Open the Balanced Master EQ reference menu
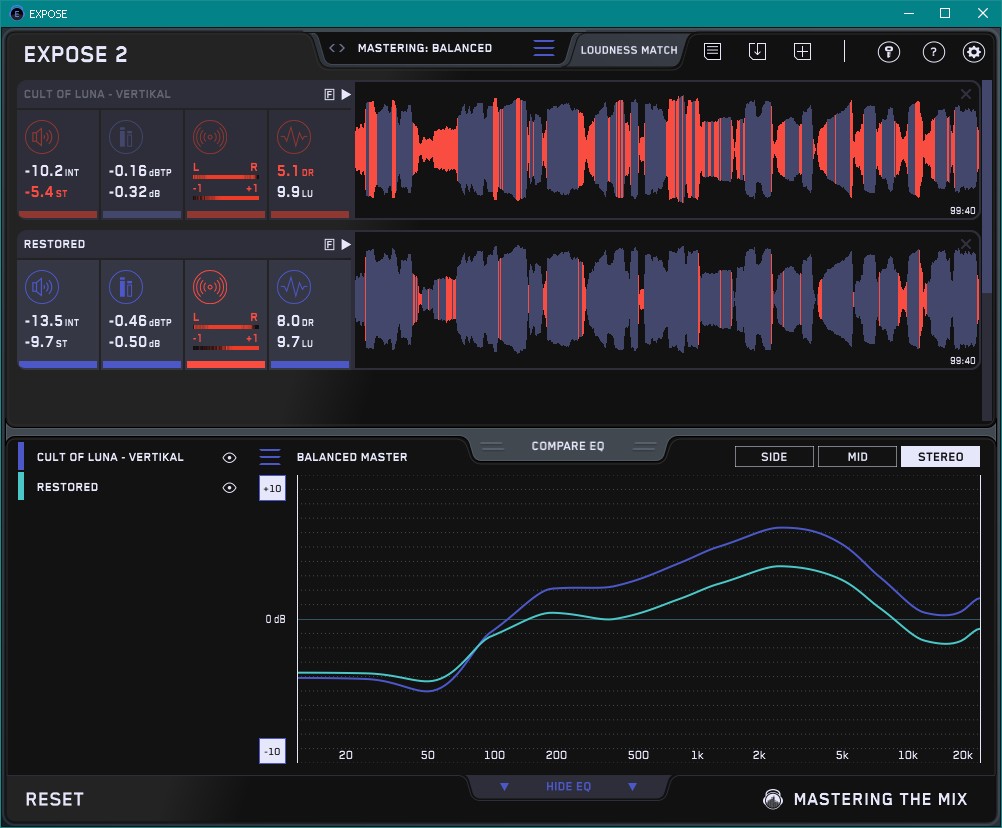 click(x=270, y=457)
